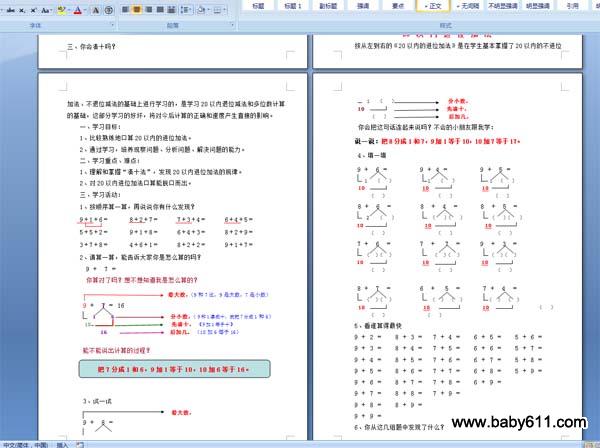Click the enclosed character icon

click(109, 10)
